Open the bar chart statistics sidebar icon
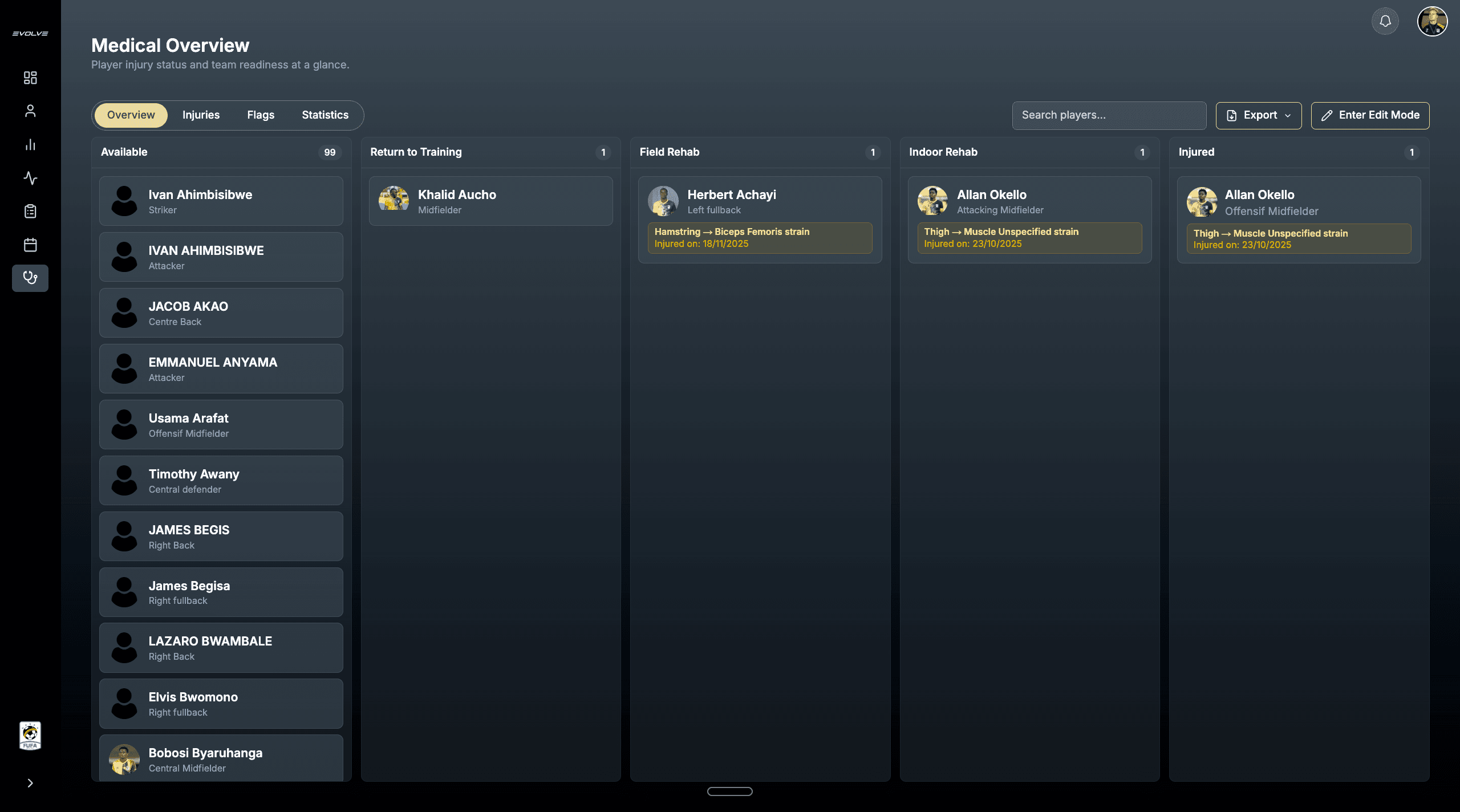 click(30, 144)
